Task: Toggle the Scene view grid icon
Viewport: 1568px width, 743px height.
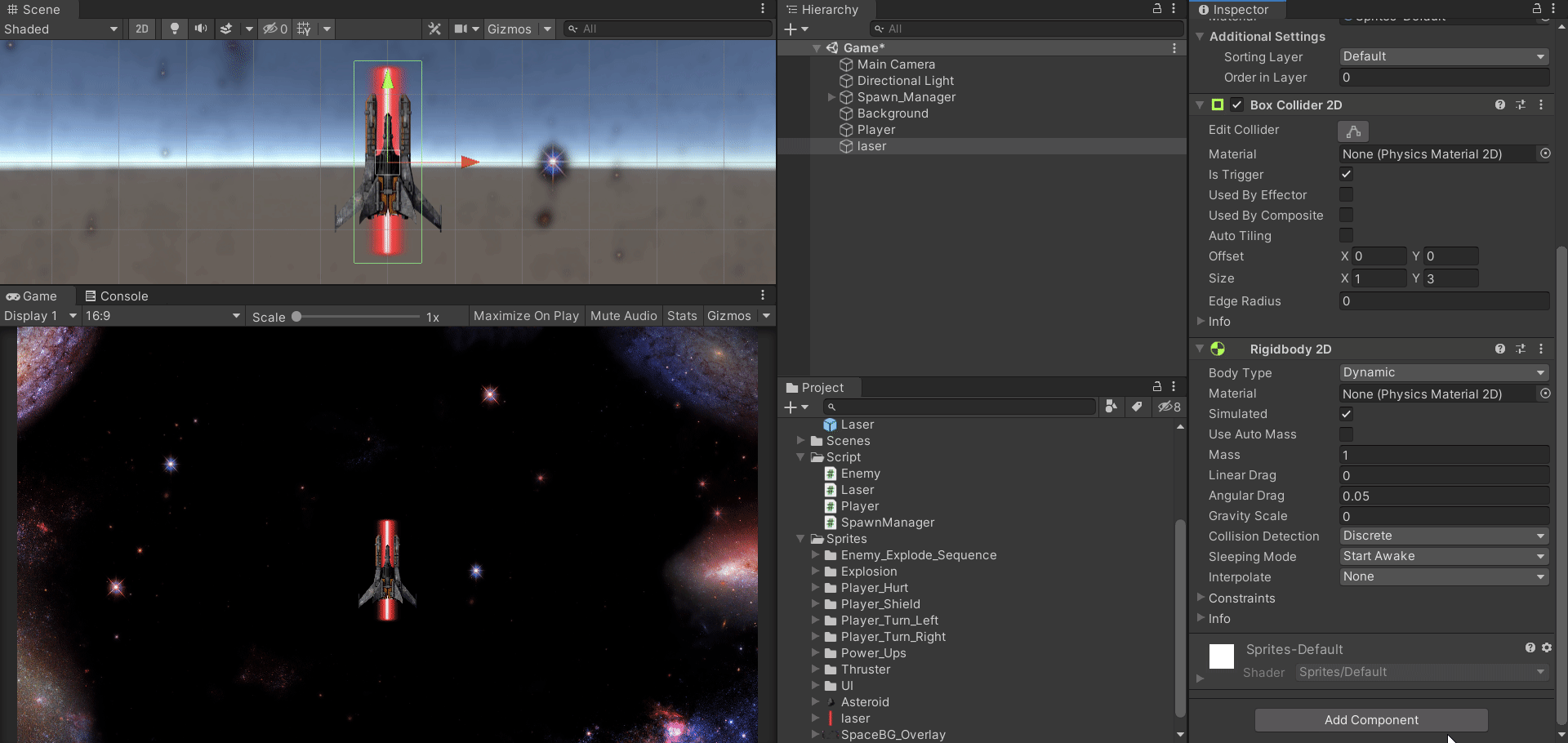Action: click(x=304, y=29)
